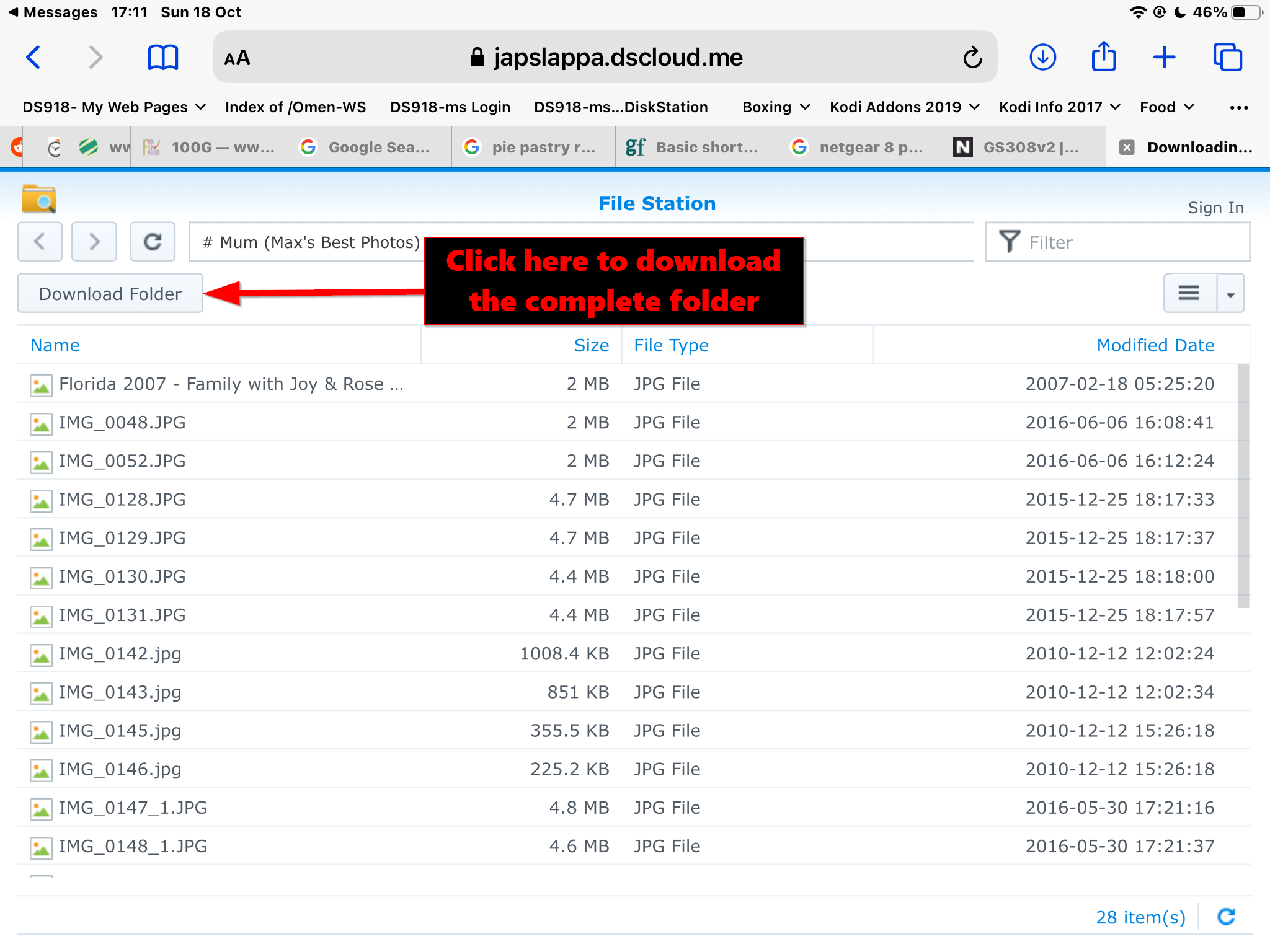Click the Download Folder button
1270x952 pixels.
point(110,293)
